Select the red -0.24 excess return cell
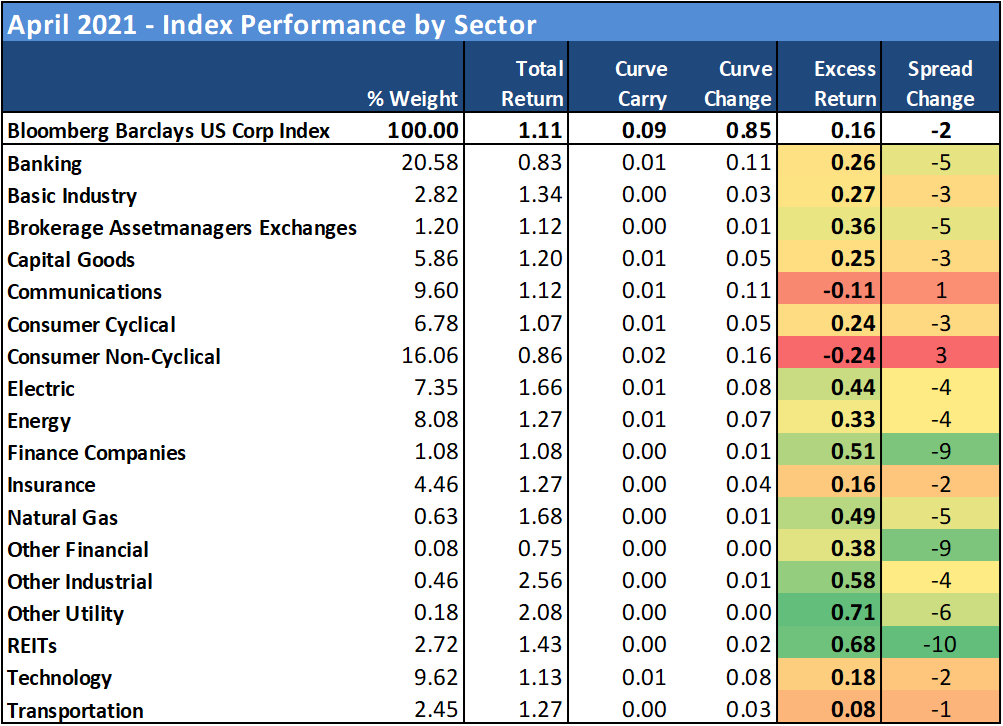The image size is (1003, 726). (x=849, y=357)
